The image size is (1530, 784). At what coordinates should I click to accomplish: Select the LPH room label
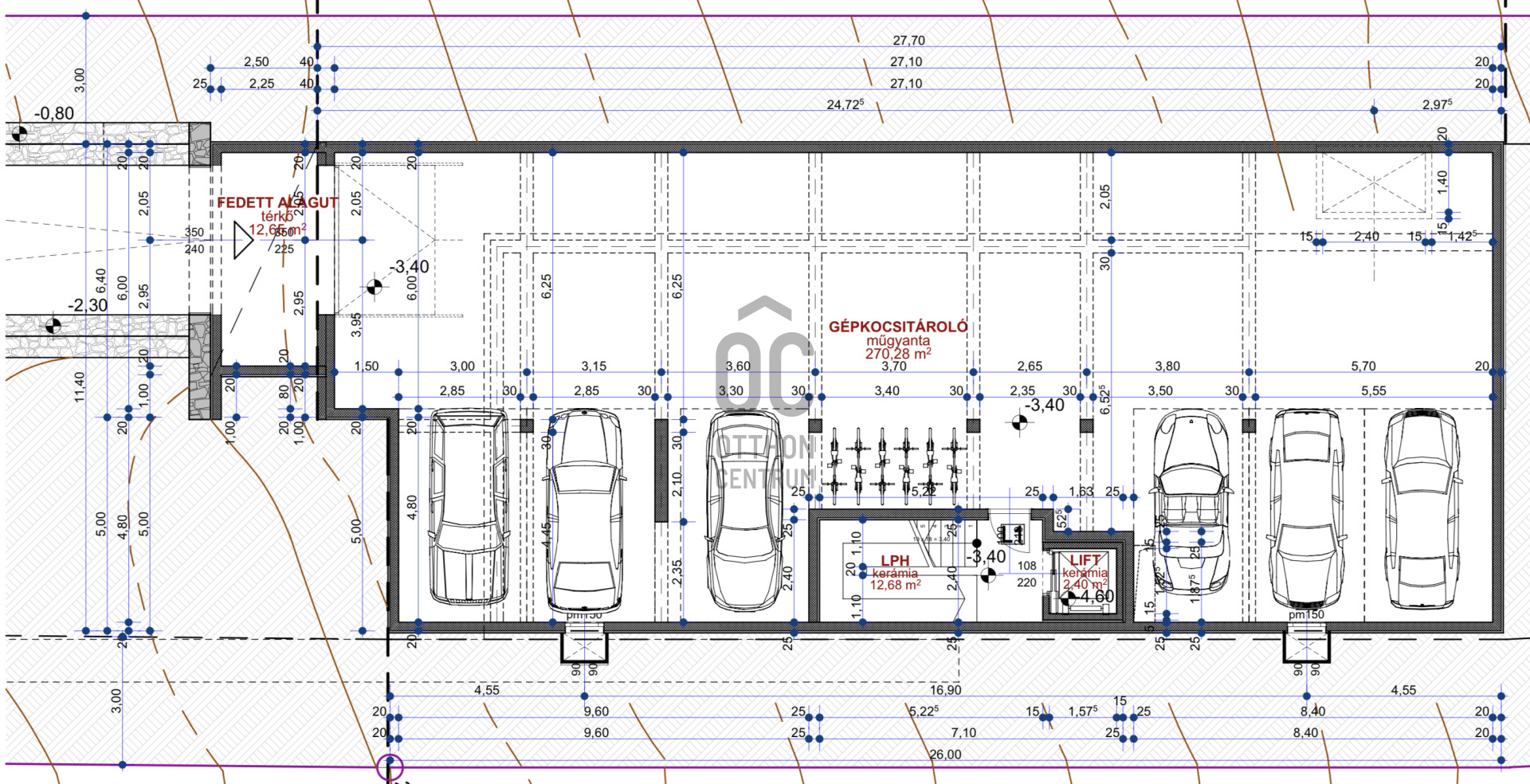point(895,561)
